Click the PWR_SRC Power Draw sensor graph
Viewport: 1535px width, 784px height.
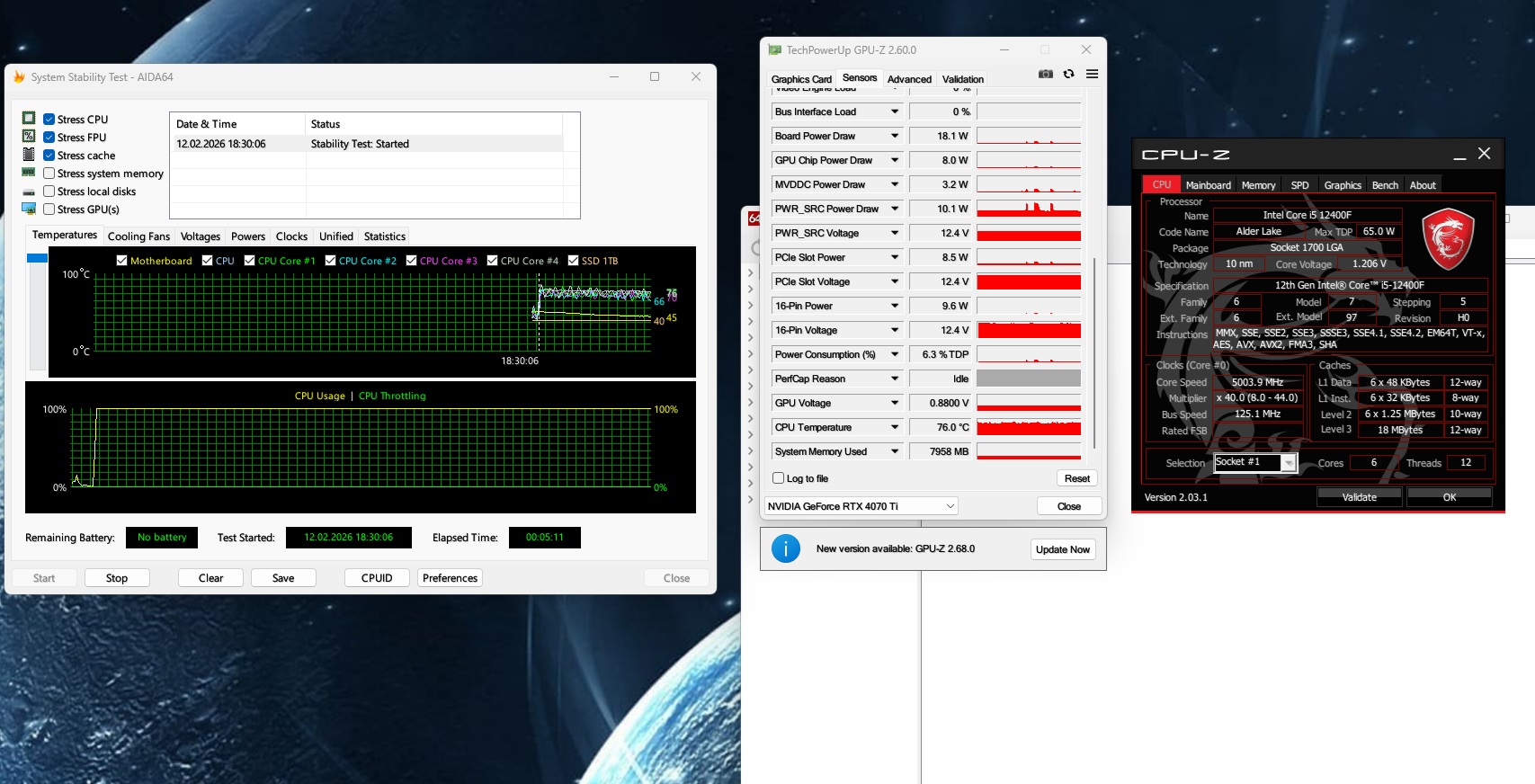[x=1028, y=209]
